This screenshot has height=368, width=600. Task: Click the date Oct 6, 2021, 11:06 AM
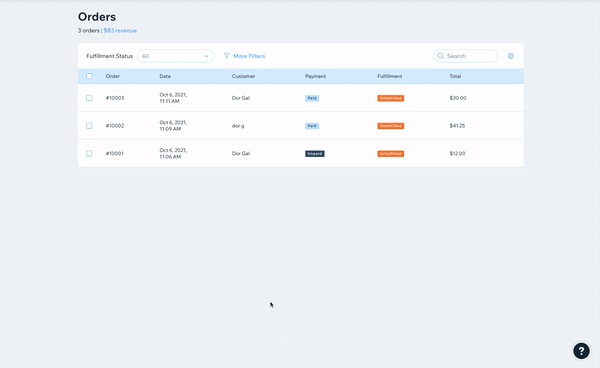pos(173,153)
